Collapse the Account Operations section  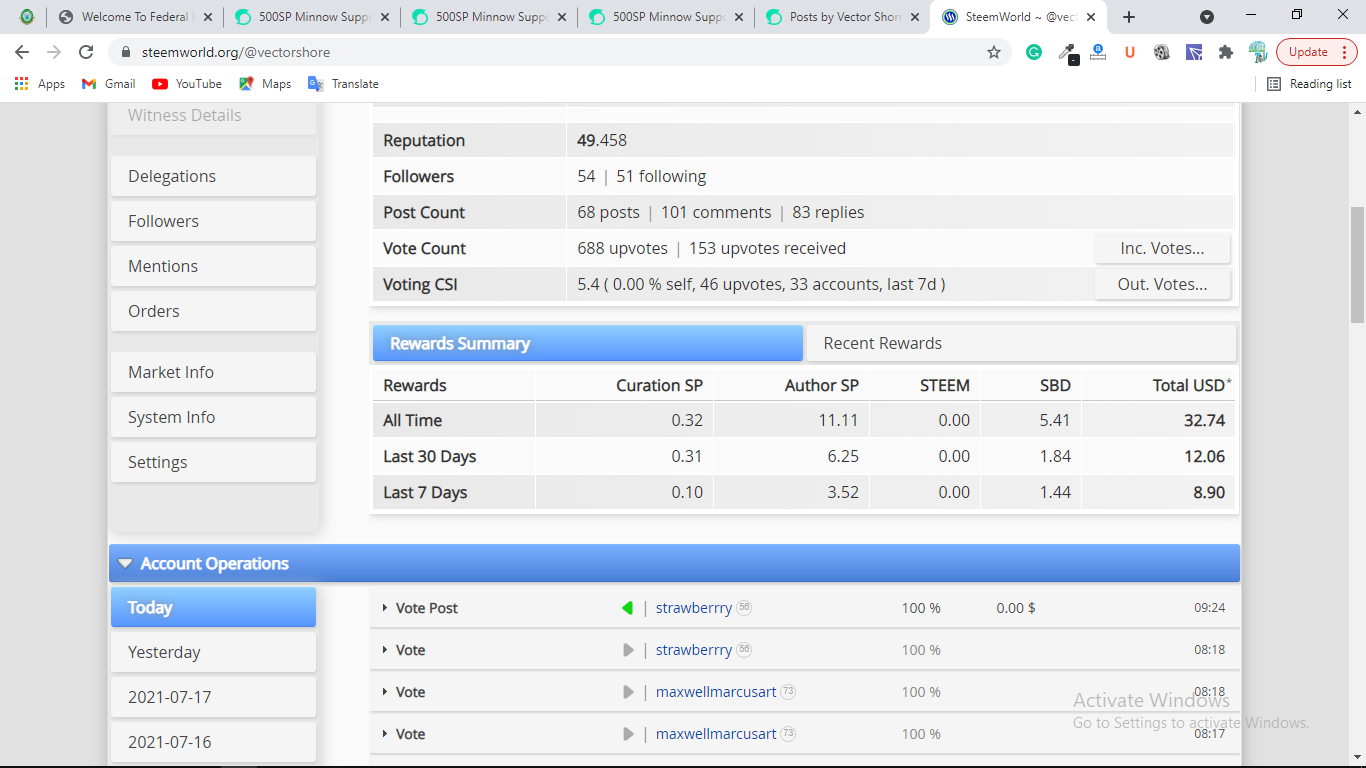click(x=126, y=563)
